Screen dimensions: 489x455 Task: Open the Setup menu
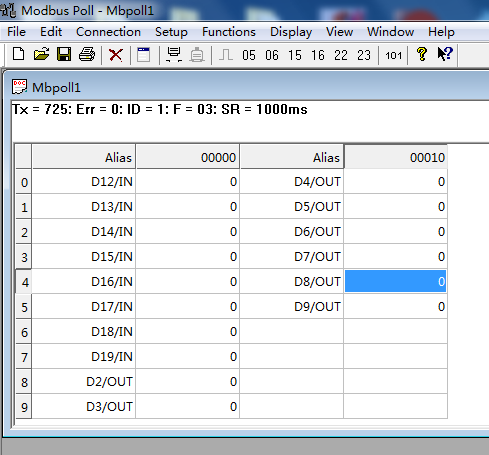(x=171, y=32)
